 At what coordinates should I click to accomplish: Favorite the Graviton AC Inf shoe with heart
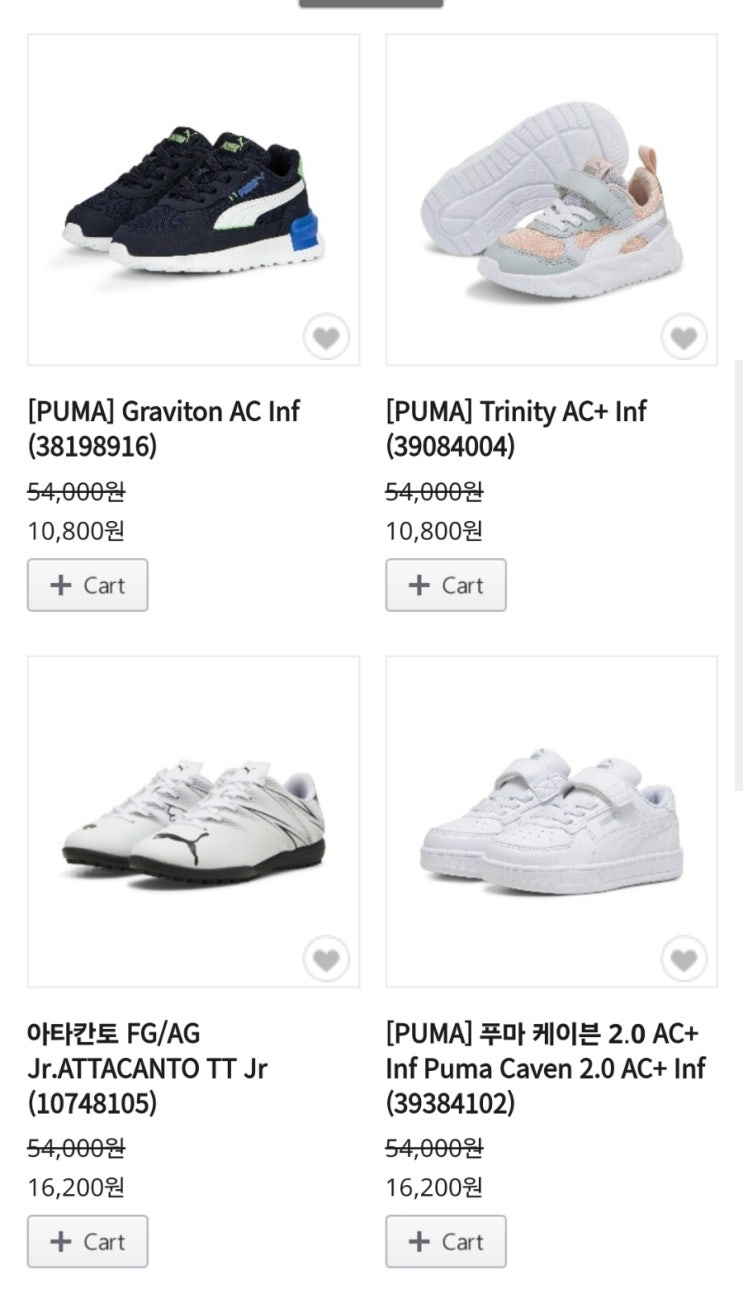tap(326, 338)
